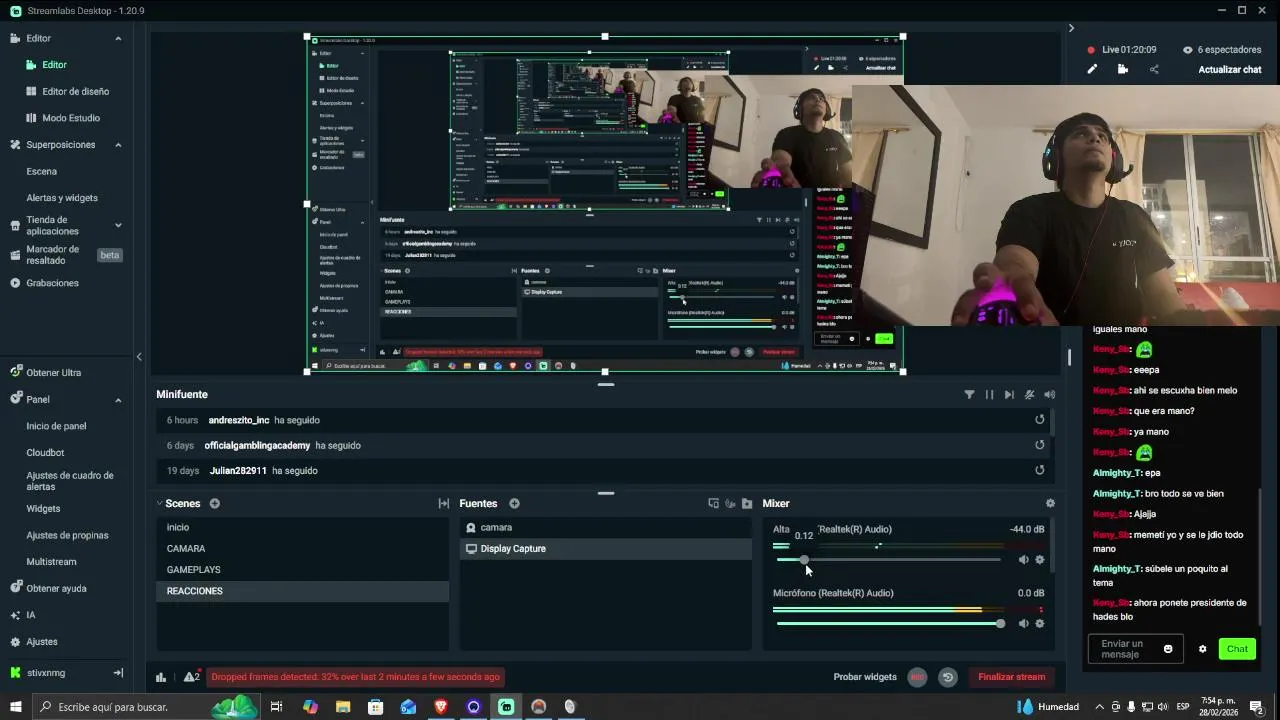This screenshot has height=720, width=1280.
Task: Open Ajustes in sidebar
Action: (42, 642)
